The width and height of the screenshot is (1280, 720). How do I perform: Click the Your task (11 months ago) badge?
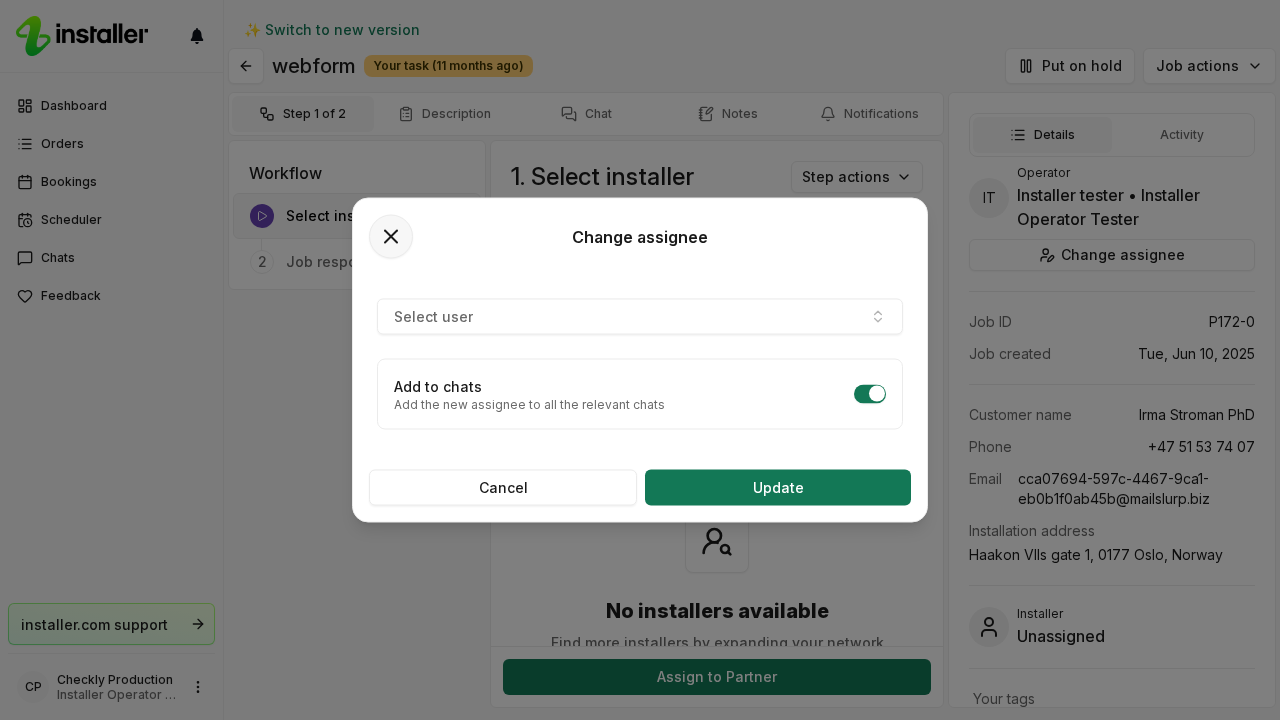448,66
